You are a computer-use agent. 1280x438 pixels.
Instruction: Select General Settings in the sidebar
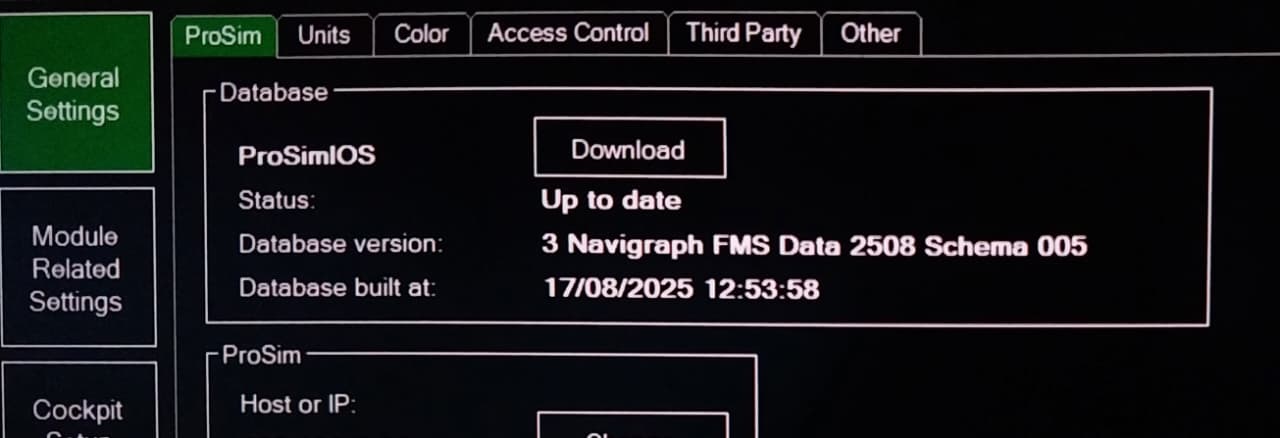tap(73, 94)
